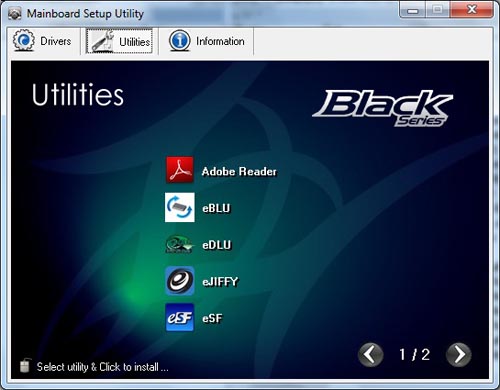Click the eDLU green lizard icon

coord(179,244)
